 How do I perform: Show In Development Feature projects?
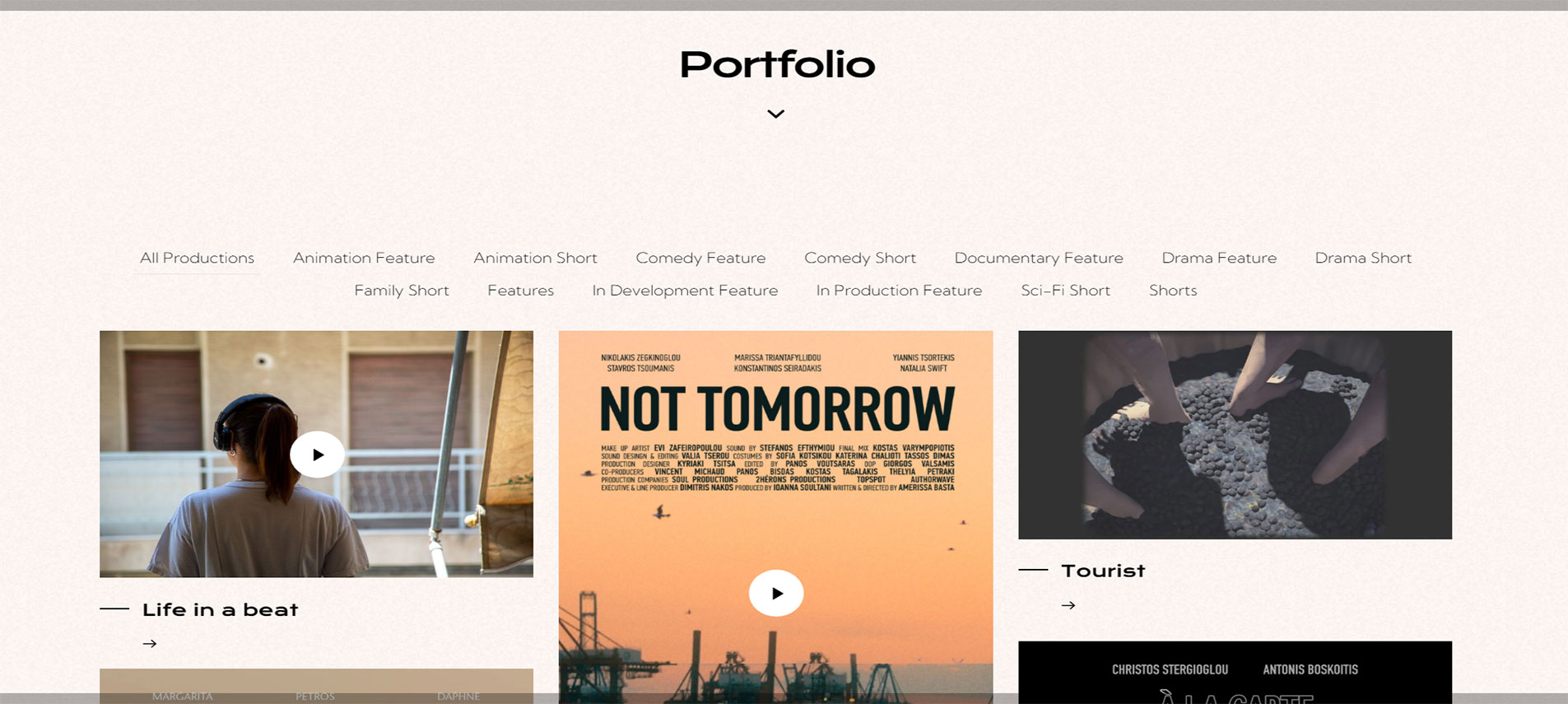coord(685,291)
